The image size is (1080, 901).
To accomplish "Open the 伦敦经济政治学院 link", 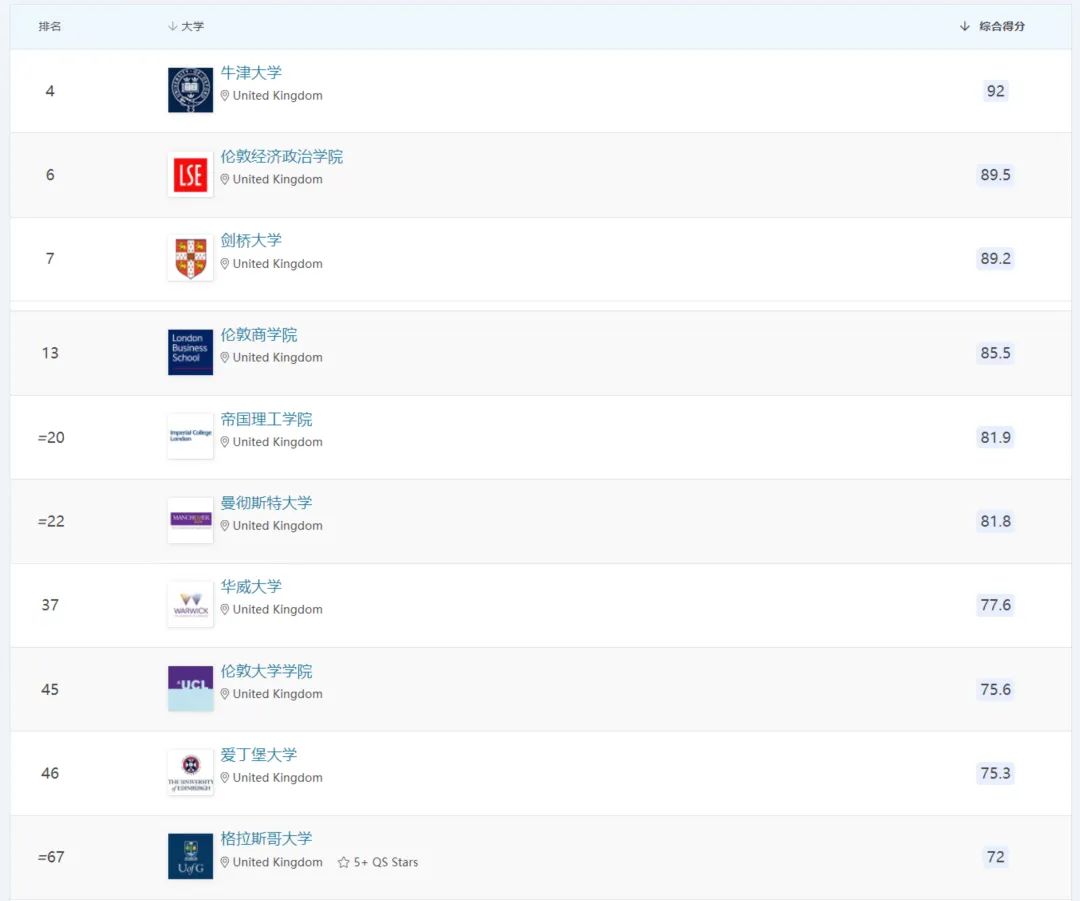I will coord(281,156).
